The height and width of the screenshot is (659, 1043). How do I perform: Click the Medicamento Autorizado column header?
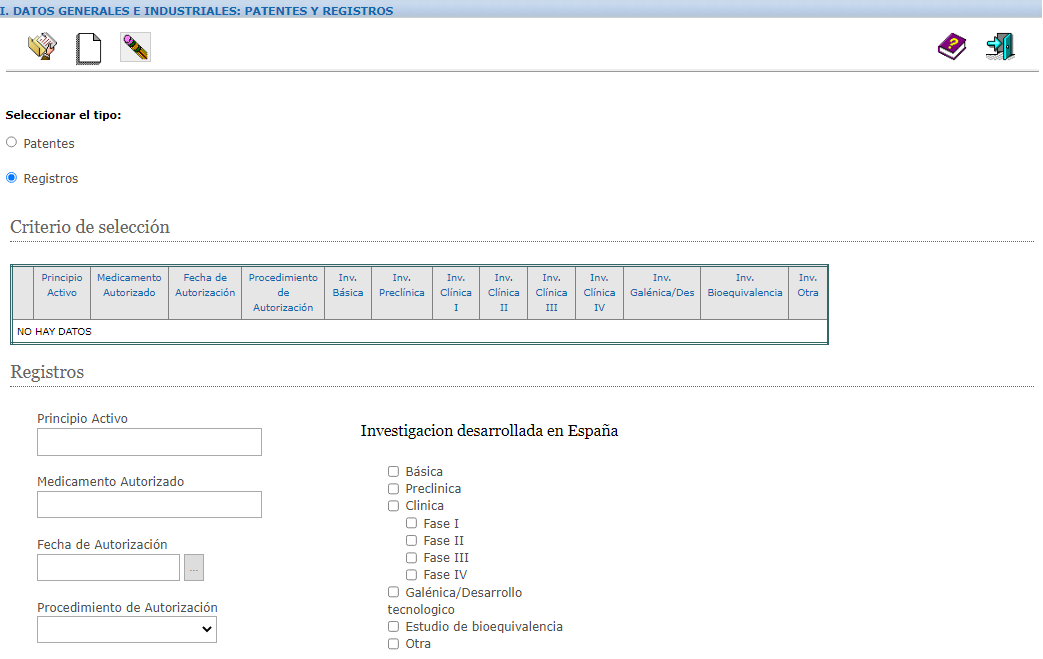click(129, 285)
